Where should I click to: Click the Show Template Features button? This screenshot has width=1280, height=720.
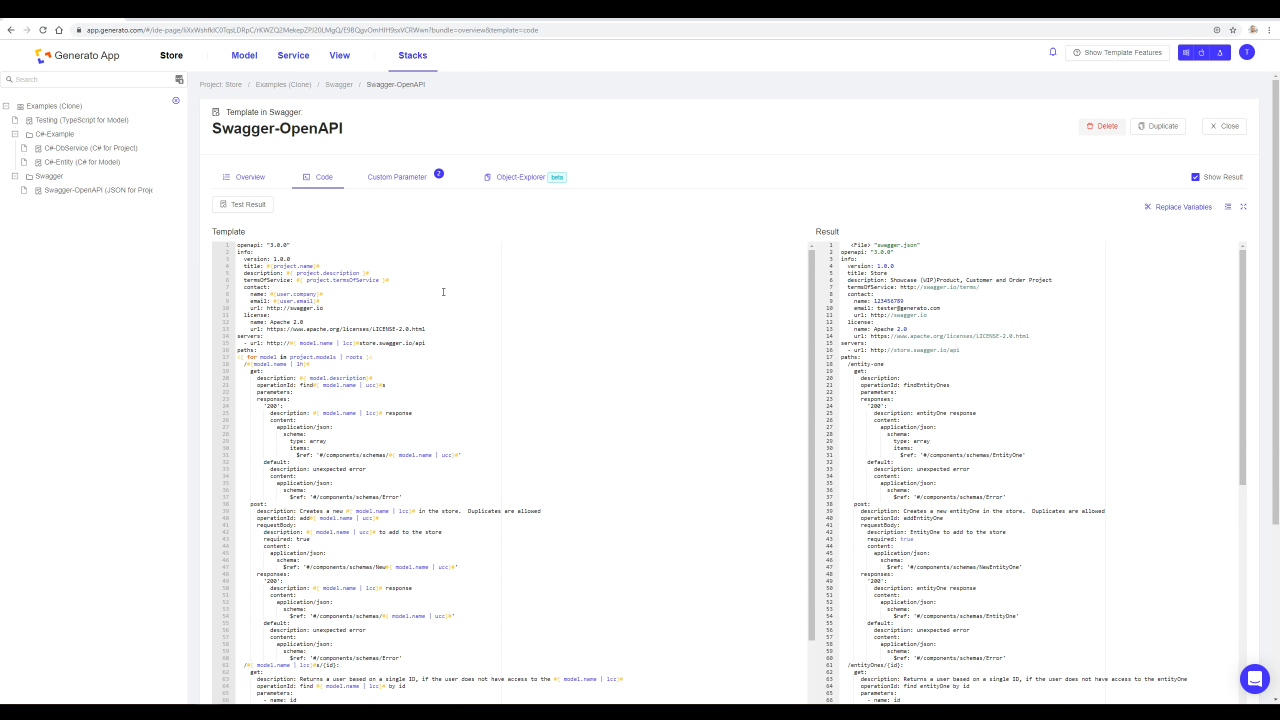click(1118, 52)
